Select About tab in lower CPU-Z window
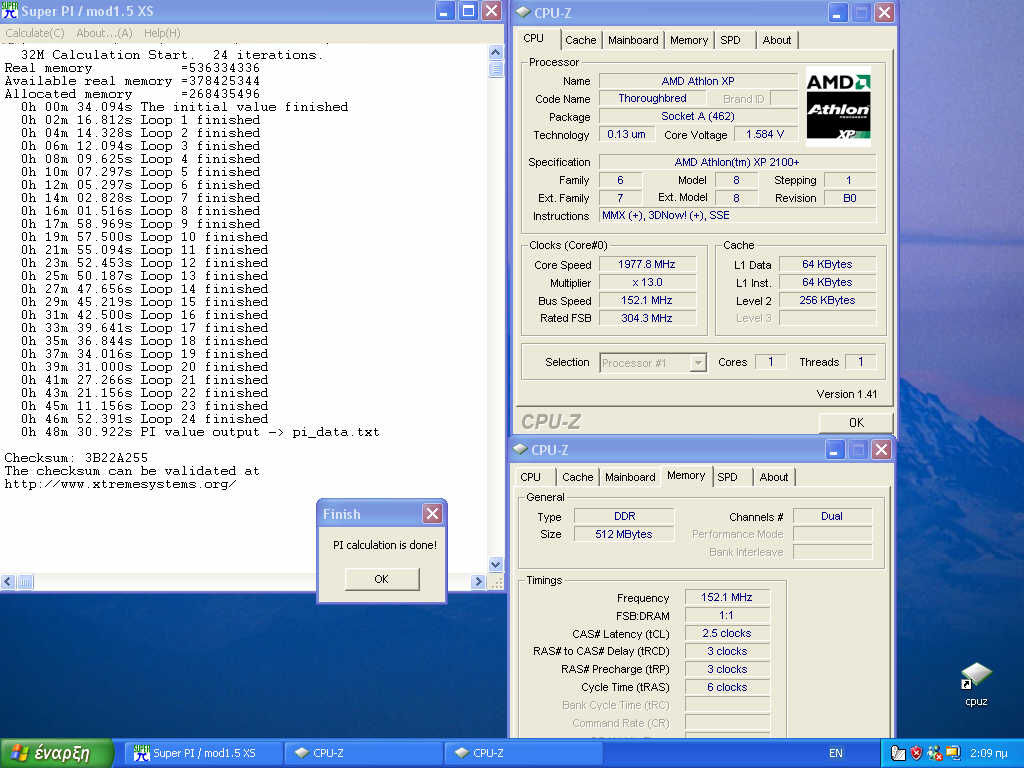The width and height of the screenshot is (1024, 768). click(773, 477)
